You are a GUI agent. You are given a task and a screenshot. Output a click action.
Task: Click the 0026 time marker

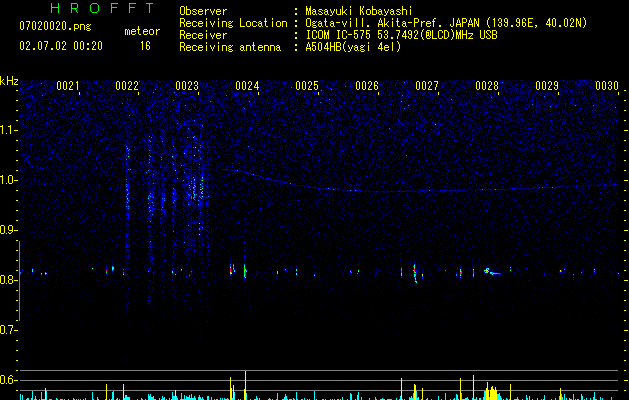click(367, 86)
